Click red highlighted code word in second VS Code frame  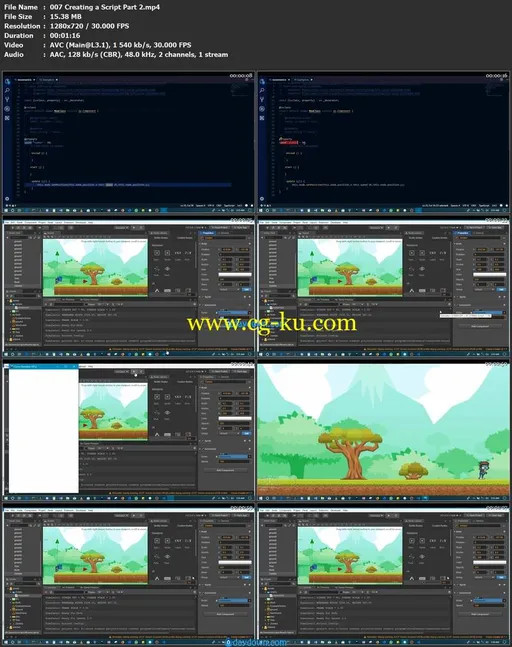point(289,142)
